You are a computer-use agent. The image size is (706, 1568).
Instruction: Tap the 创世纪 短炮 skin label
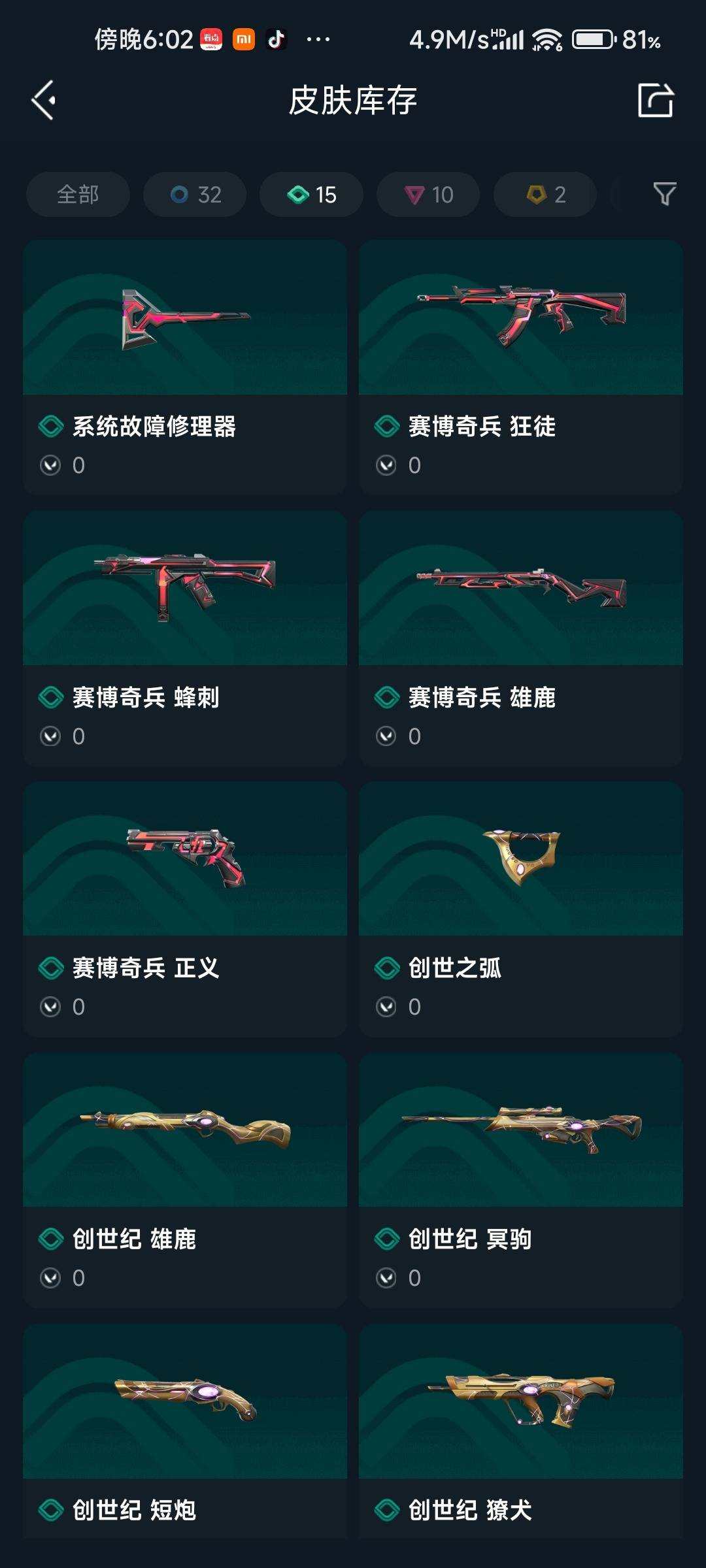click(134, 1510)
